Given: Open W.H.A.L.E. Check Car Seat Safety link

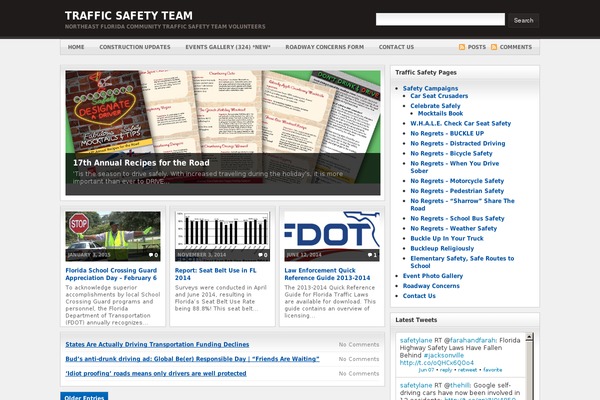Looking at the screenshot, I should click(x=460, y=124).
